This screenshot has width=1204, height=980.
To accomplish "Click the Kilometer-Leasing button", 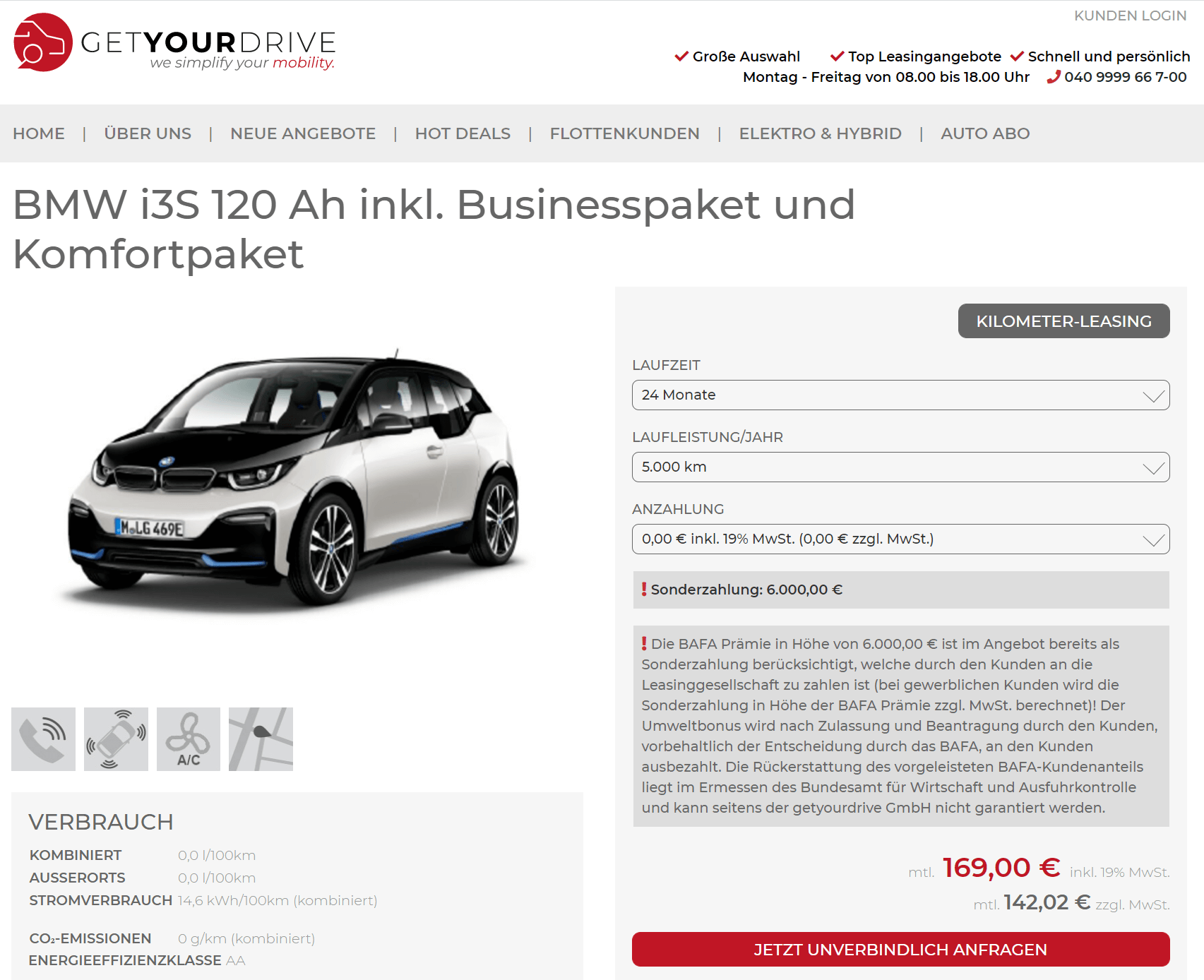I will point(1063,321).
